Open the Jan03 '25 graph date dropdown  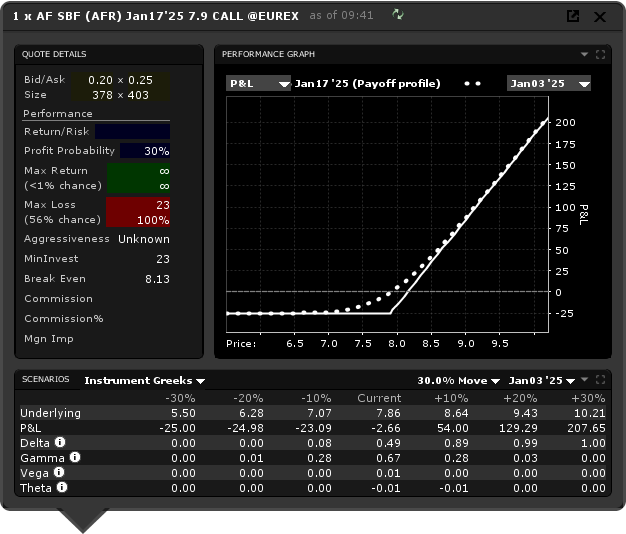(548, 84)
